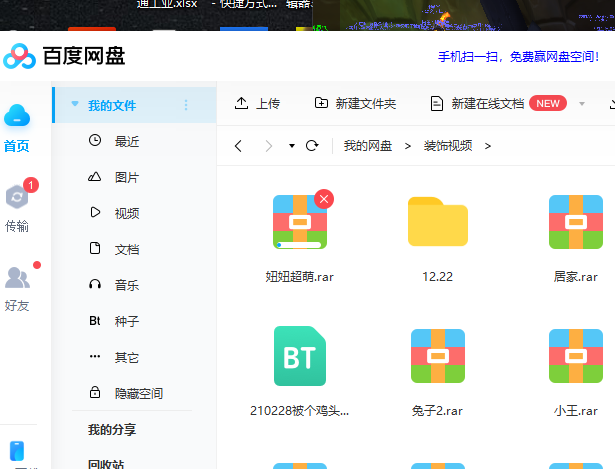Open the 好友 friends icon
The width and height of the screenshot is (615, 469).
coord(17,278)
